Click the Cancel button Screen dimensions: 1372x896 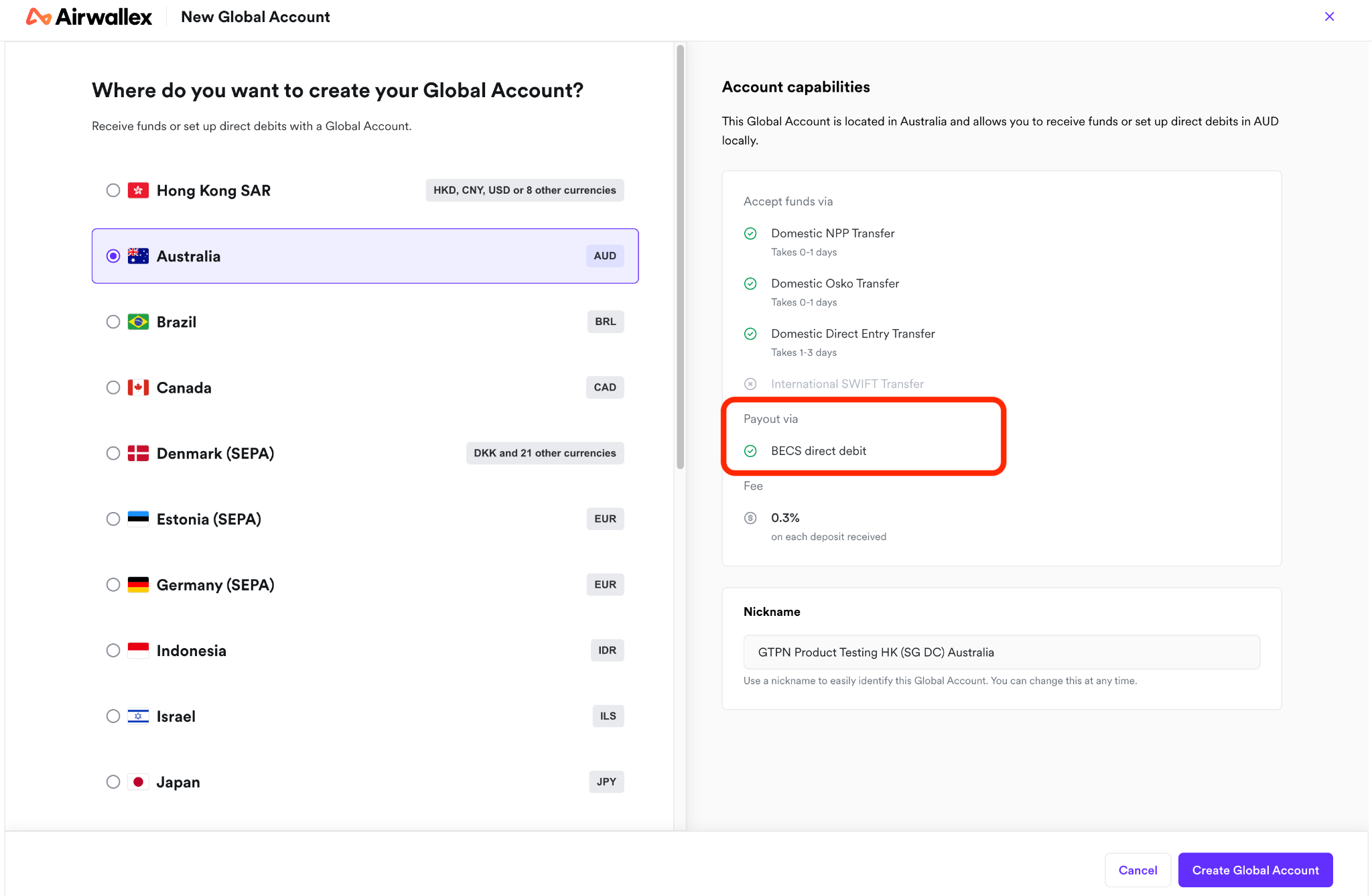1138,870
